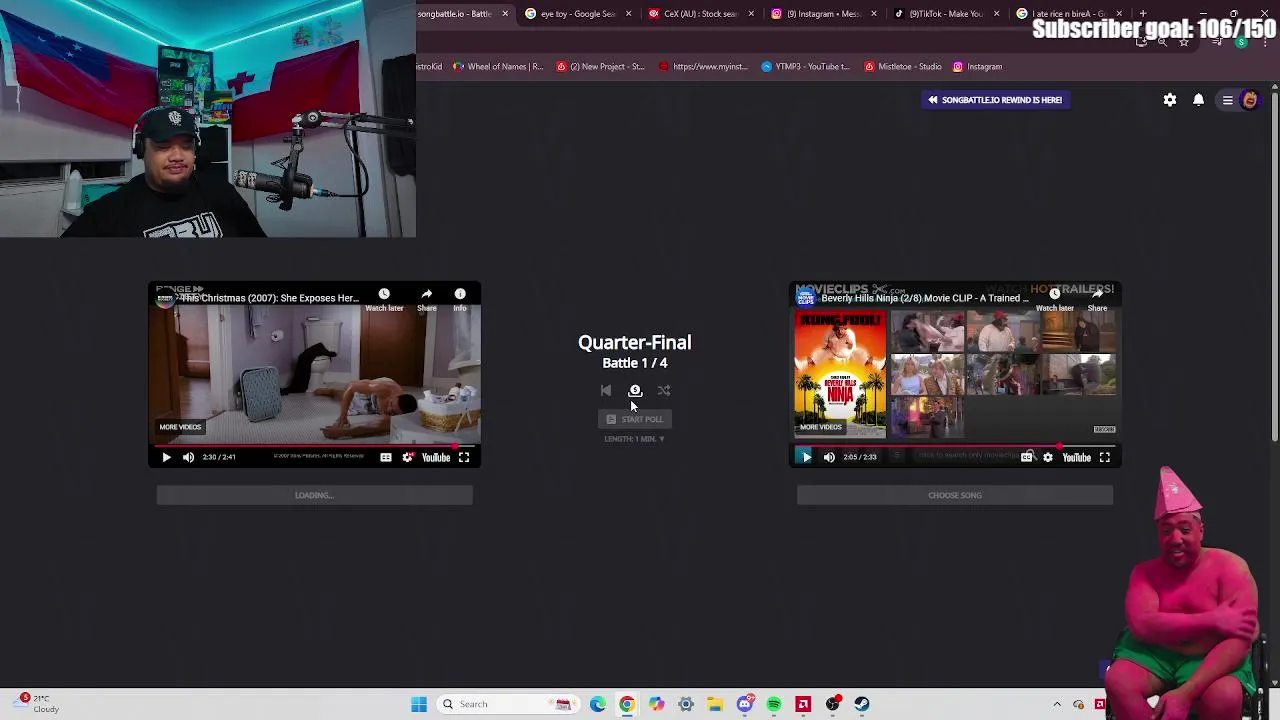Open the (2) New Project bookmark
Viewport: 1280px width, 720px height.
[600, 67]
